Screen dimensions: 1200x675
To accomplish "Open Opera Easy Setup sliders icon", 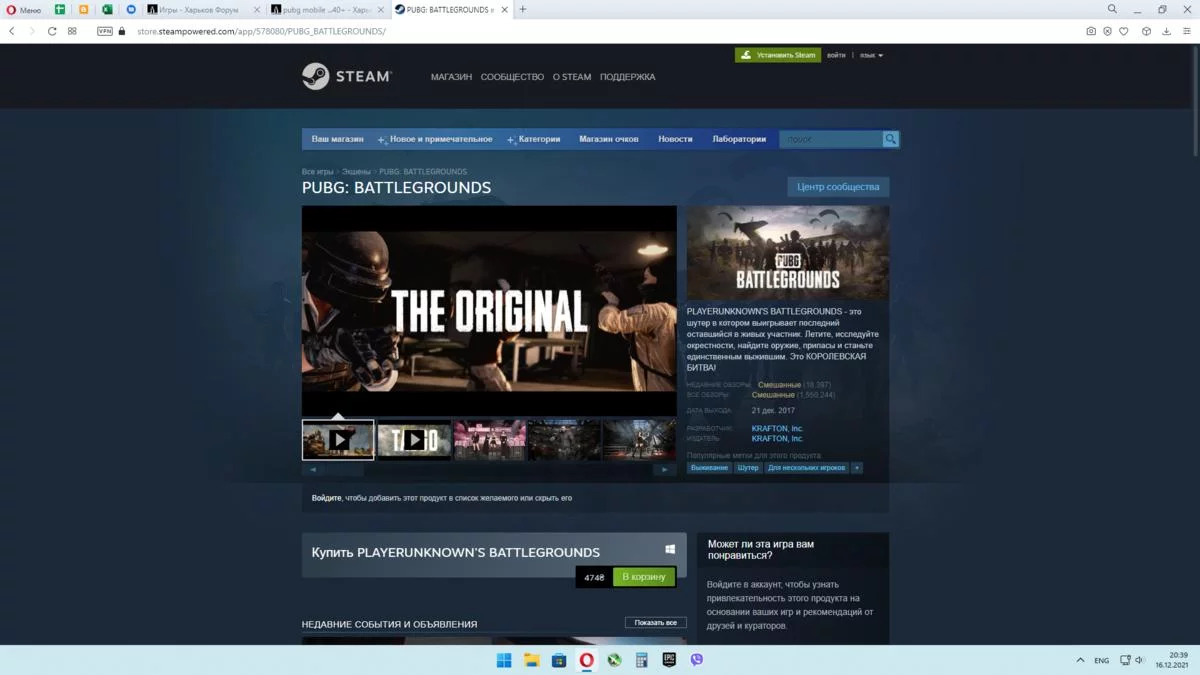I will click(1186, 31).
